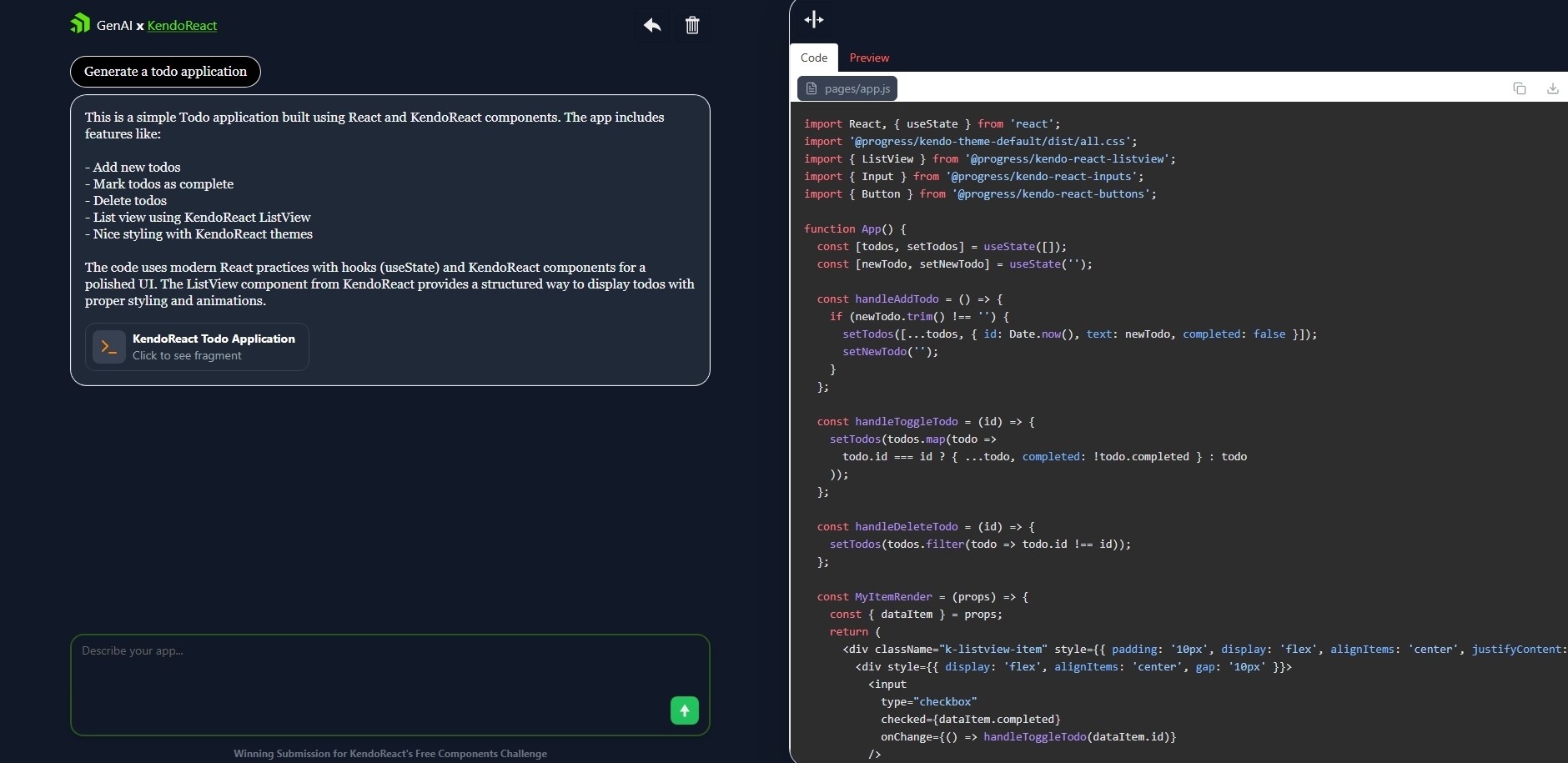Click the 'Generate a todo application' message bubble
Image resolution: width=1568 pixels, height=763 pixels.
165,72
